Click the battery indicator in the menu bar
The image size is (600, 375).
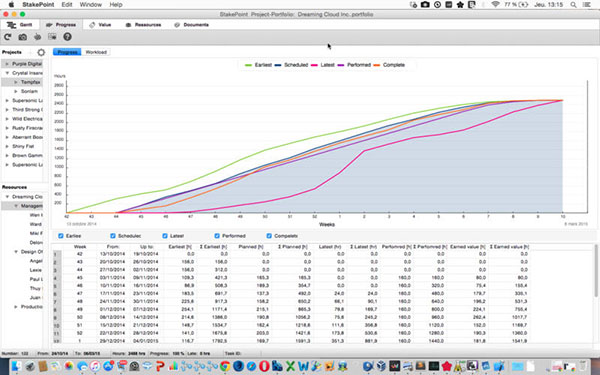pyautogui.click(x=516, y=5)
